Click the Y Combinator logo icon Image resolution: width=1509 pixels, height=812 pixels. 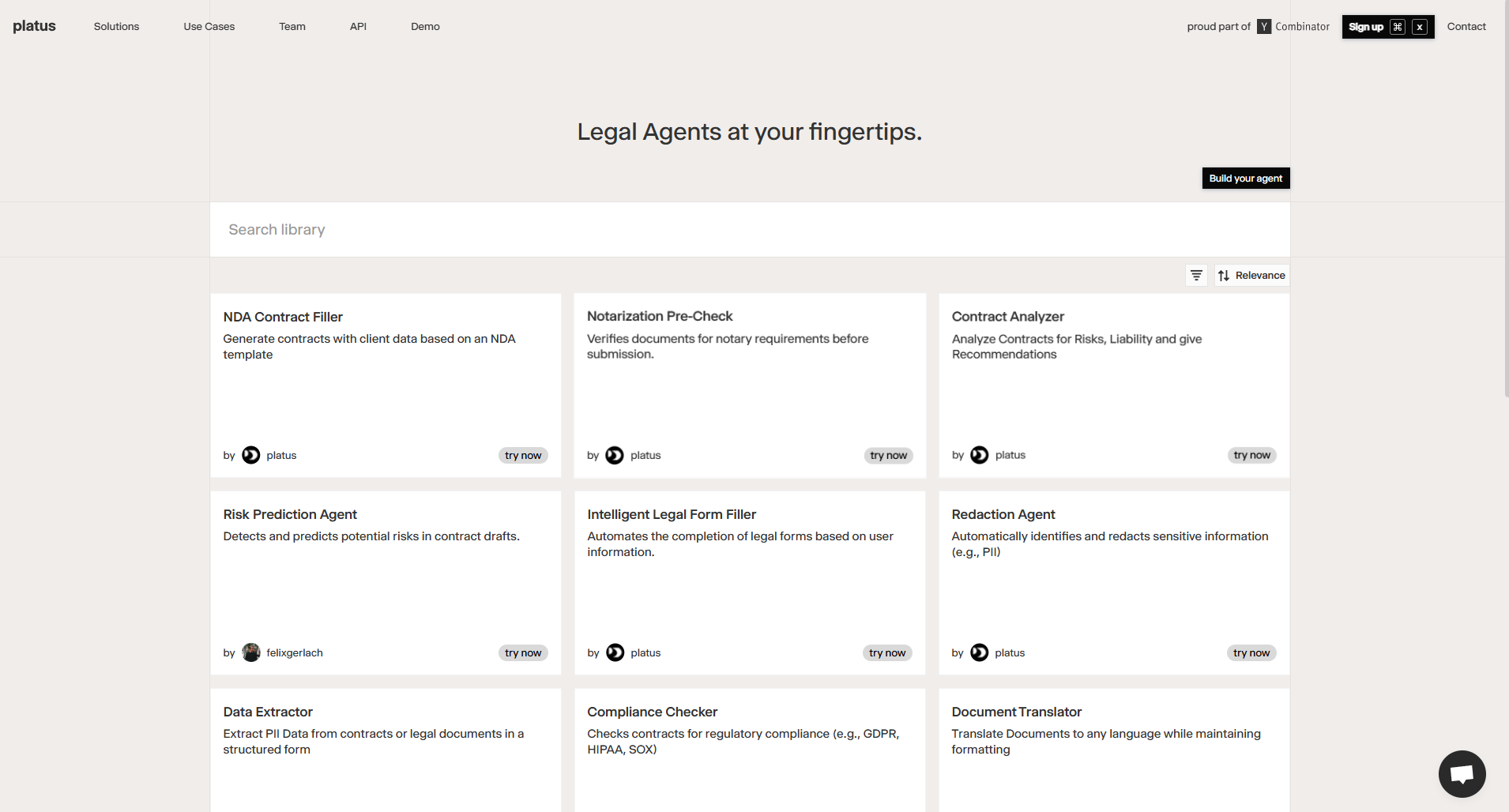click(1264, 26)
